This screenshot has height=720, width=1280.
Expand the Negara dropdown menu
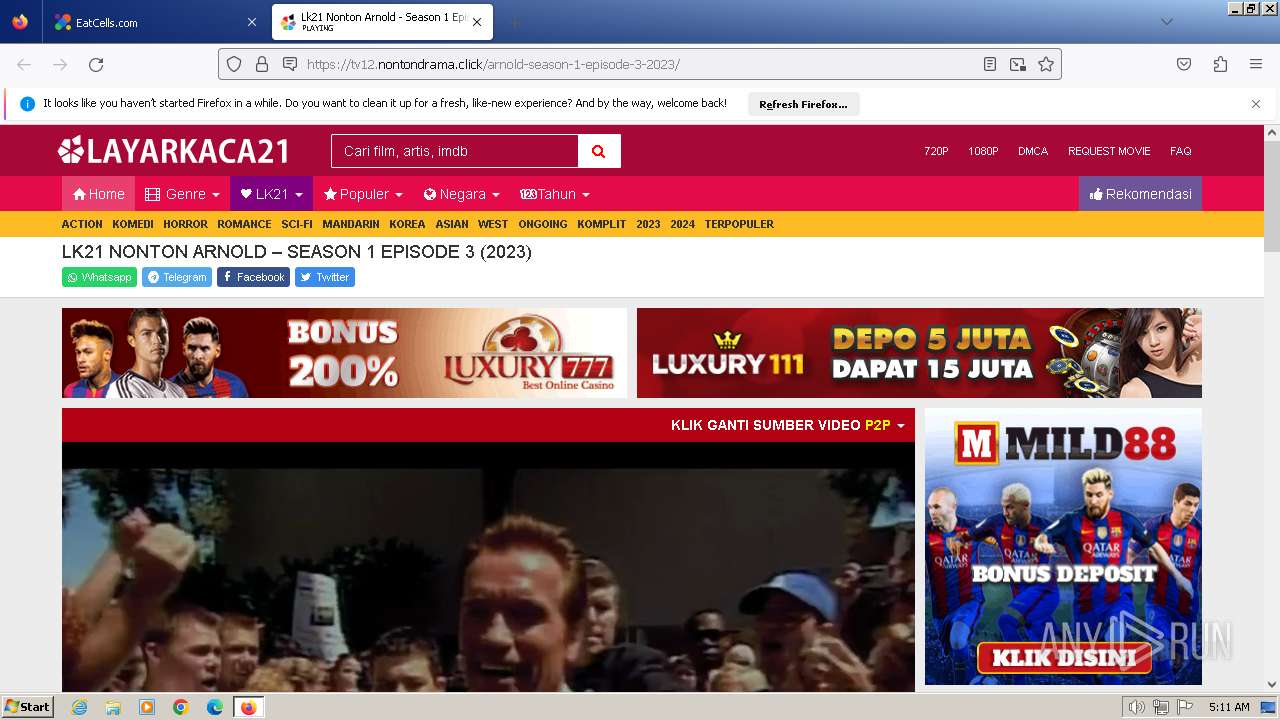pyautogui.click(x=461, y=194)
